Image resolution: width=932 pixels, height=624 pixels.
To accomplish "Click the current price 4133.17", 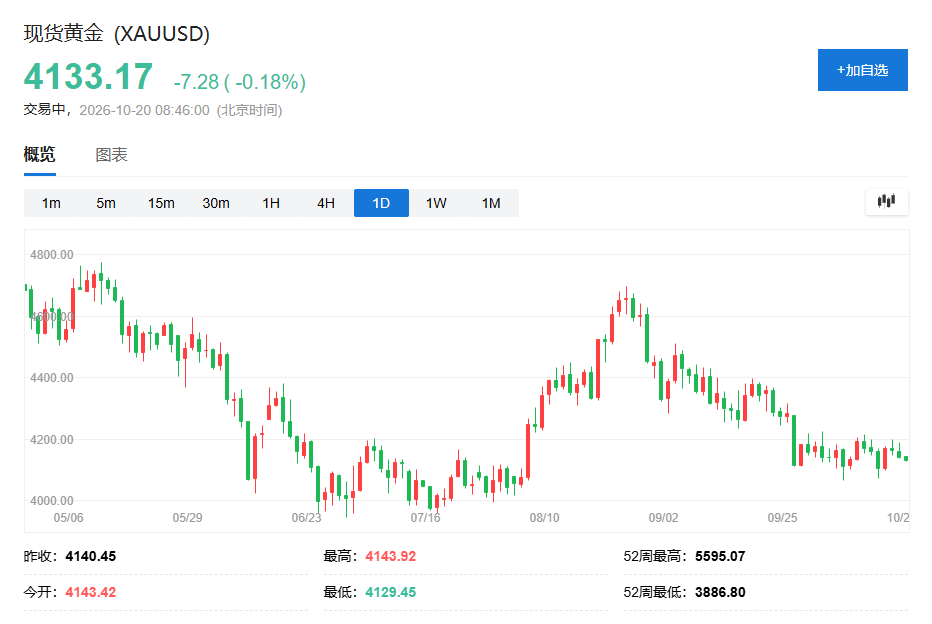I will 88,77.
